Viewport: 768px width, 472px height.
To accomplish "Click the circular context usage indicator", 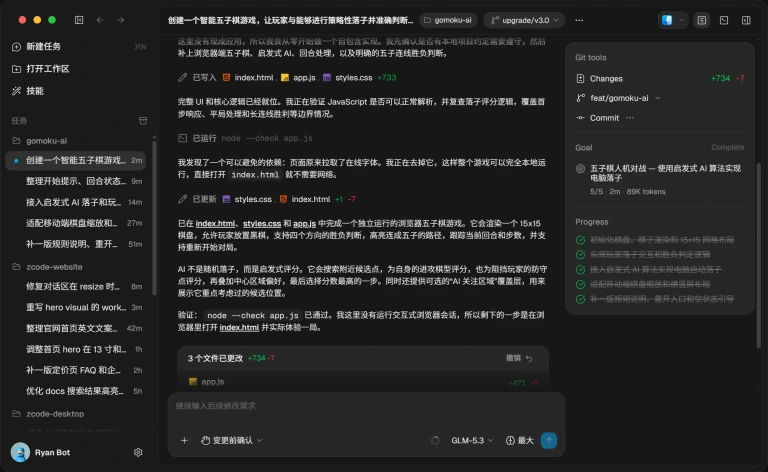I will [435, 441].
